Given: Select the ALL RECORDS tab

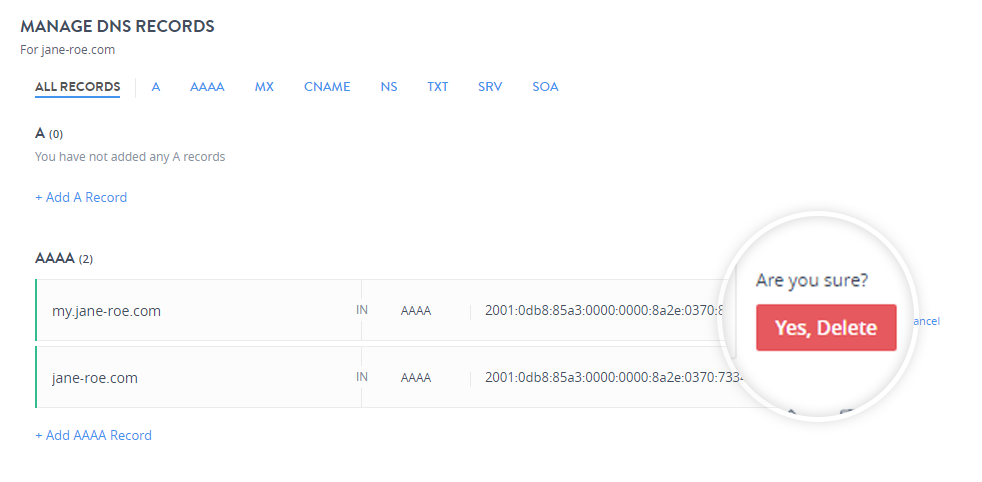Looking at the screenshot, I should pyautogui.click(x=77, y=87).
